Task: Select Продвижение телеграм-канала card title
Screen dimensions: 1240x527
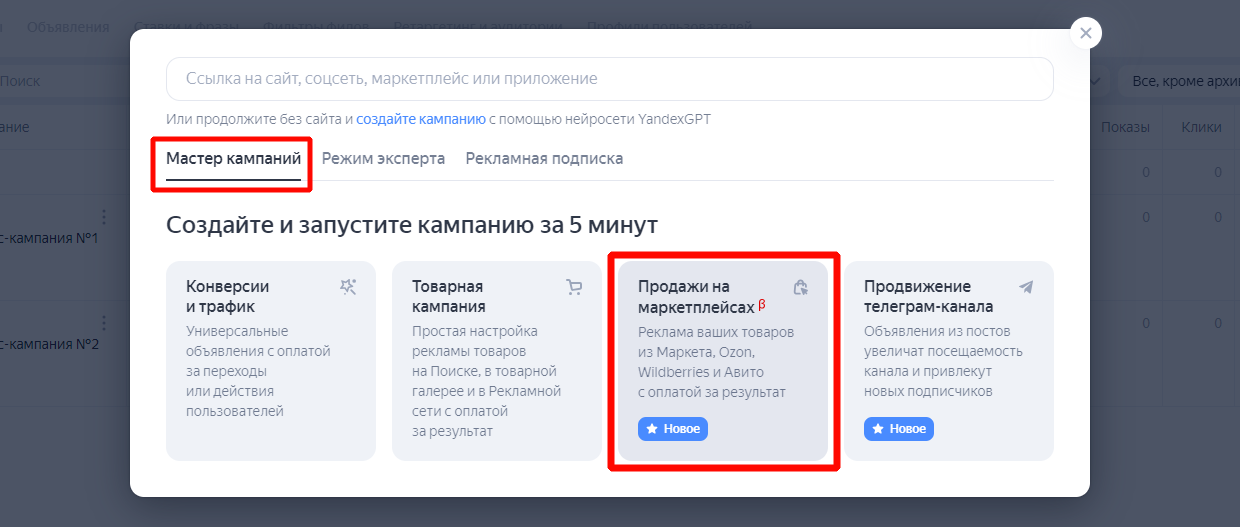Action: click(x=928, y=296)
